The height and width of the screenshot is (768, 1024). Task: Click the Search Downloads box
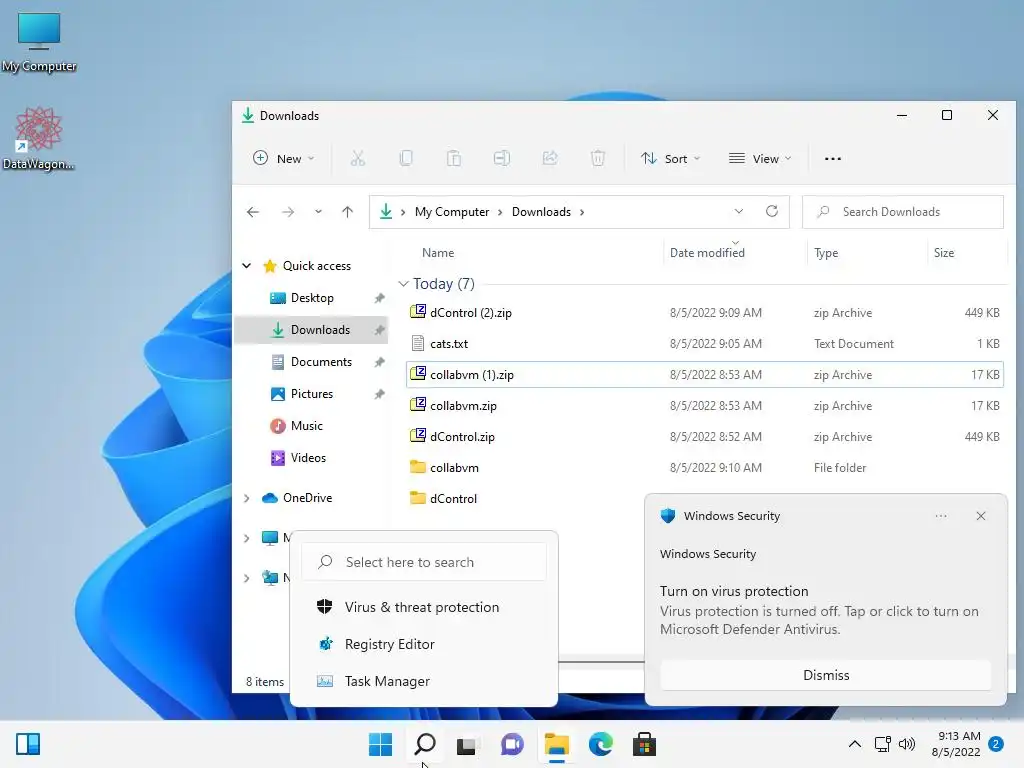point(903,212)
